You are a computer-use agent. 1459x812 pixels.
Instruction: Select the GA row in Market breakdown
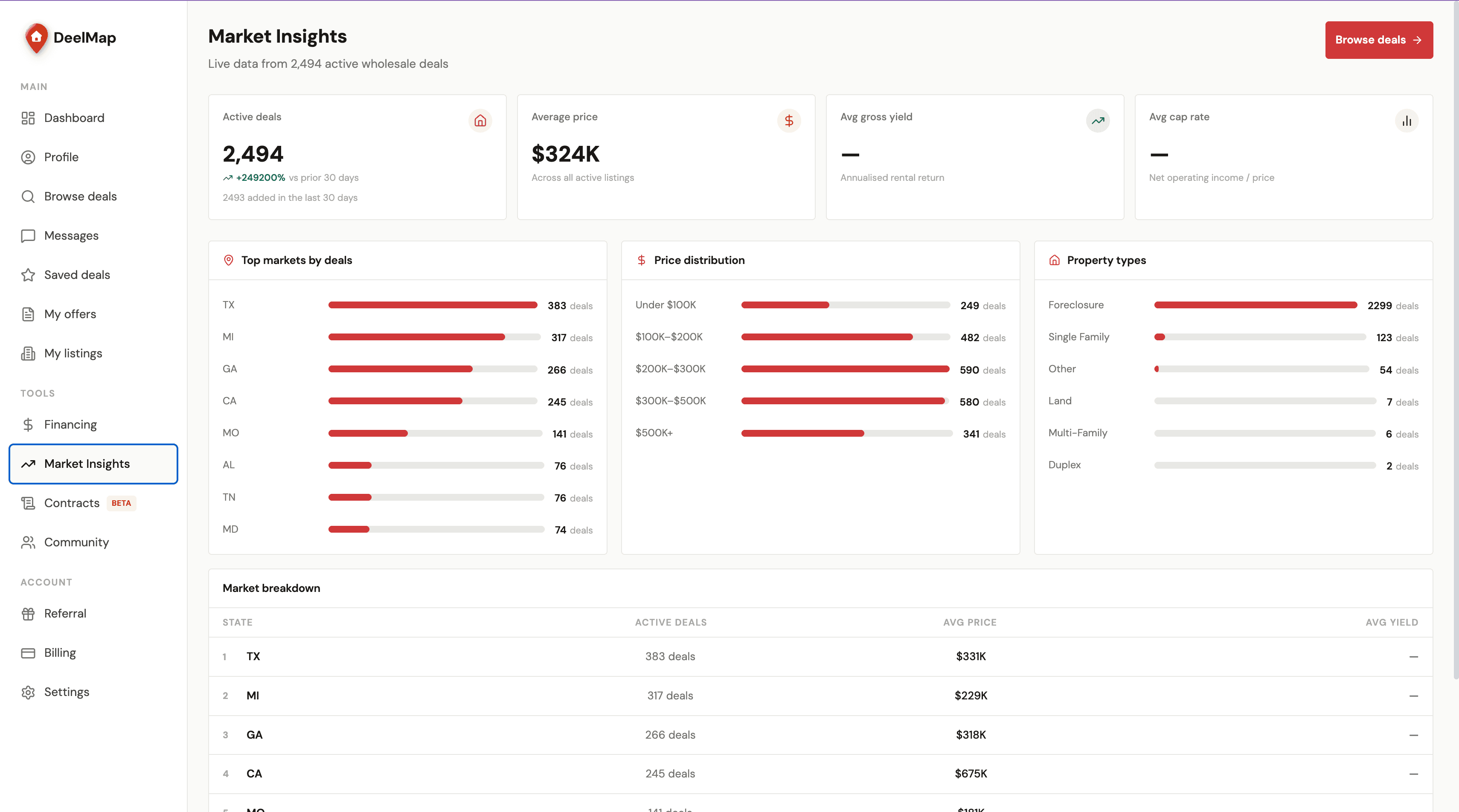(820, 735)
